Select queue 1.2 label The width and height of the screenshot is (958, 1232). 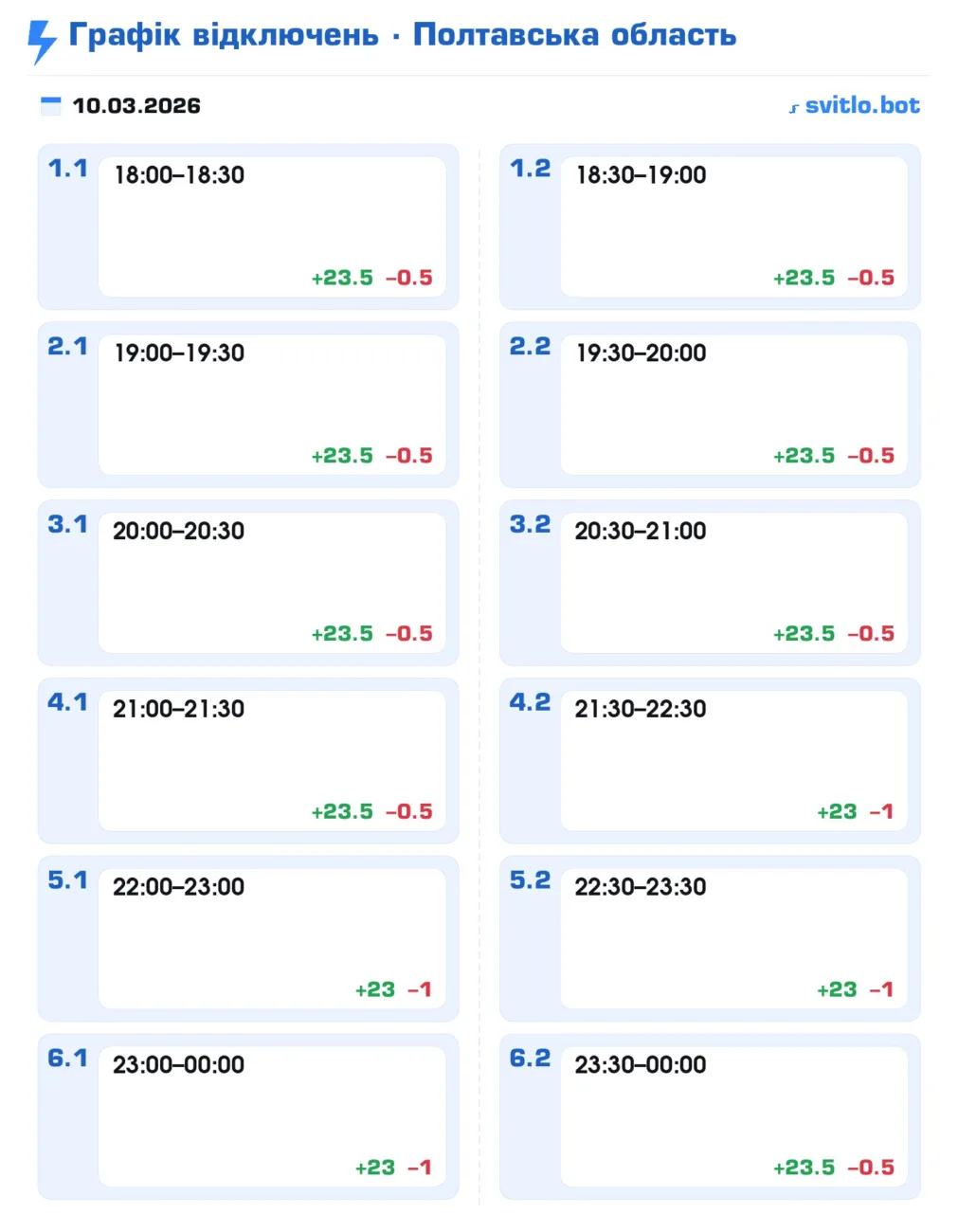click(530, 169)
